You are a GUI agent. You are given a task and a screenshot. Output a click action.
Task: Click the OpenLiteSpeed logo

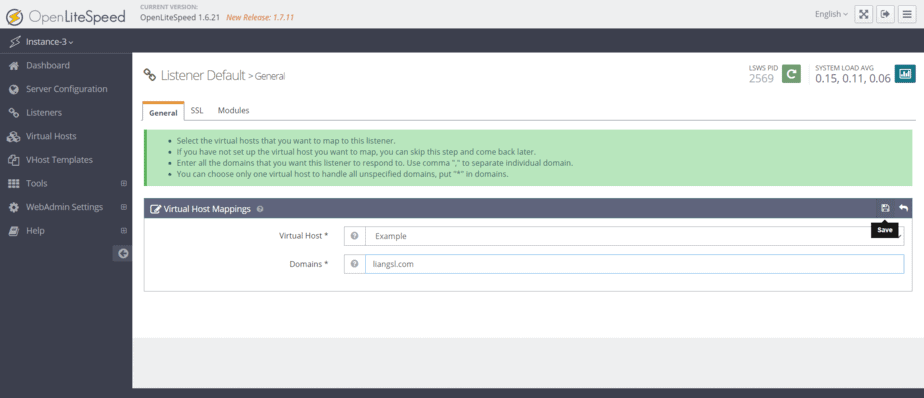point(65,17)
